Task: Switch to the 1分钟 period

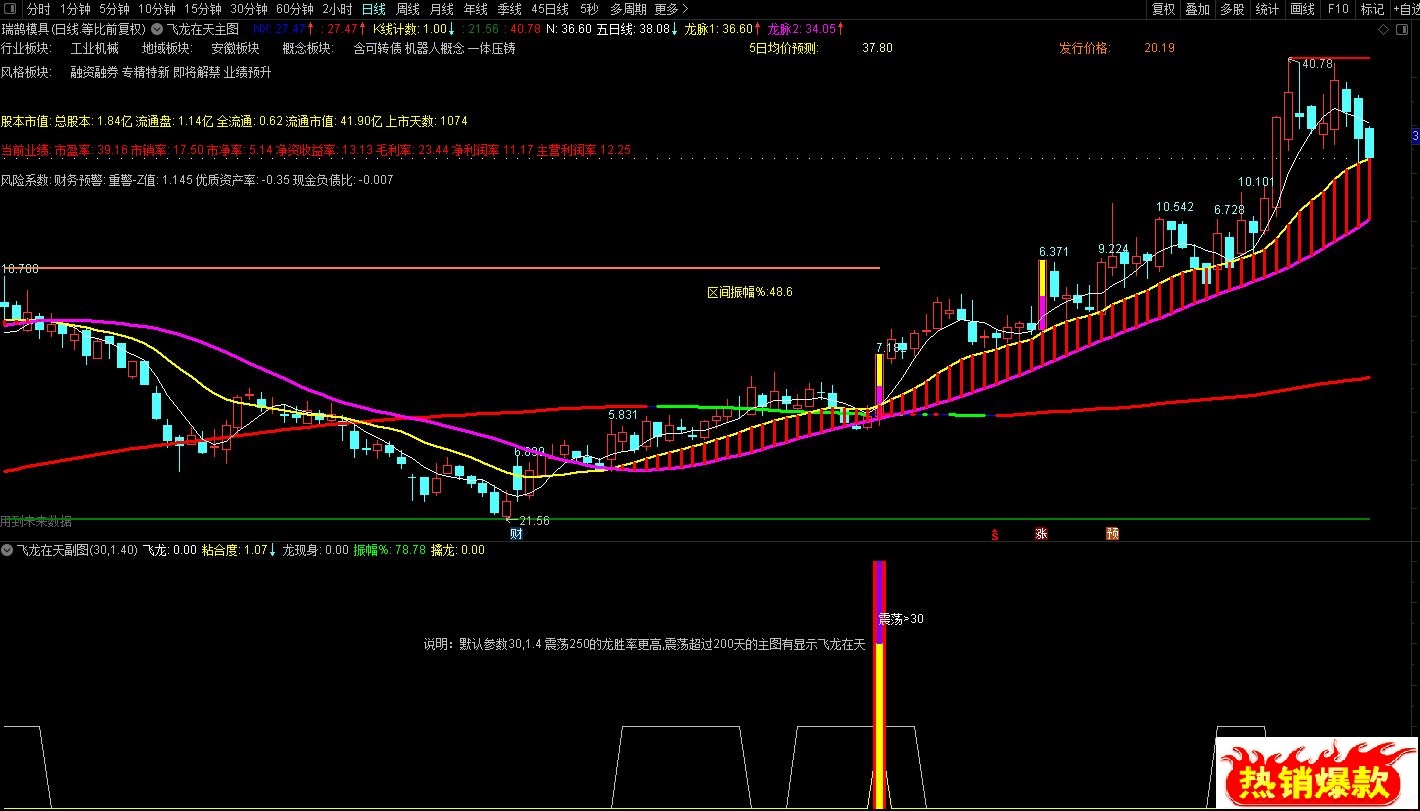Action: [x=75, y=9]
